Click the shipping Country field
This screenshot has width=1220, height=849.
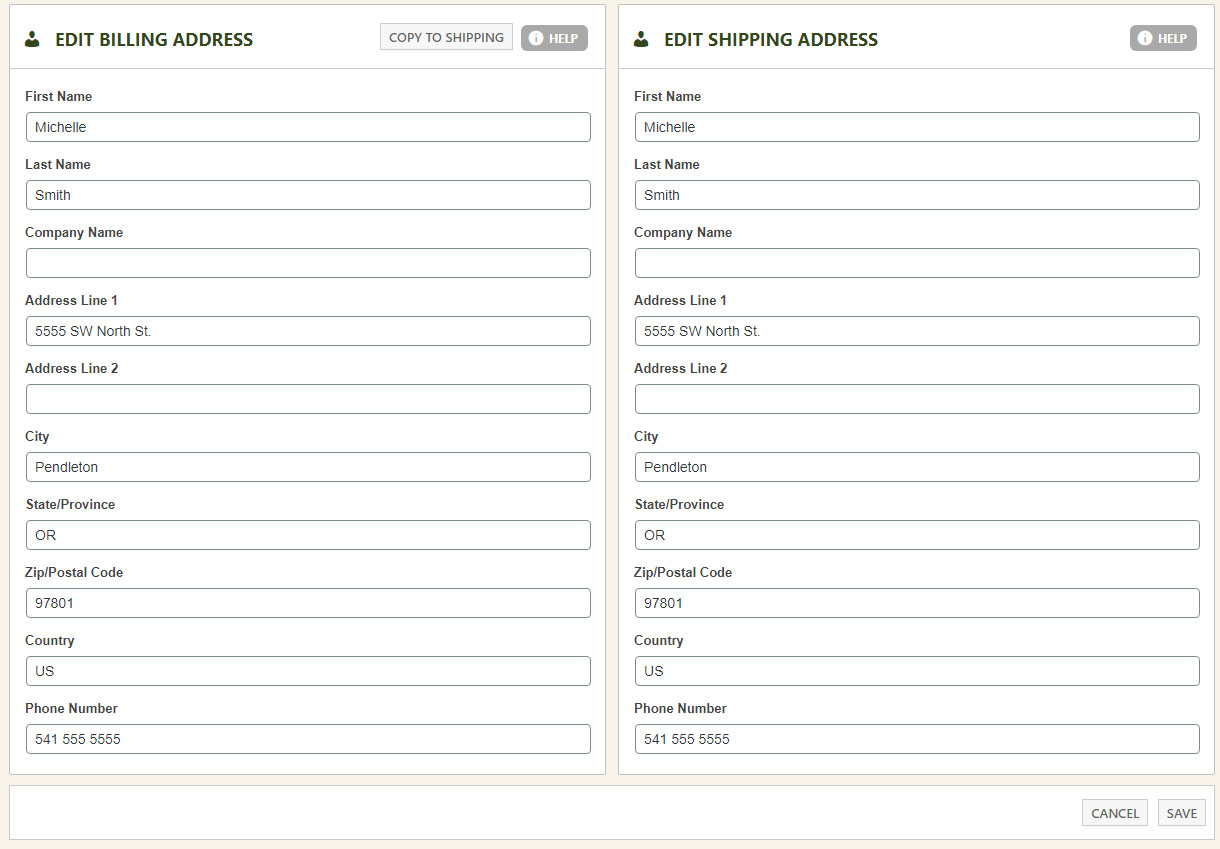[917, 671]
